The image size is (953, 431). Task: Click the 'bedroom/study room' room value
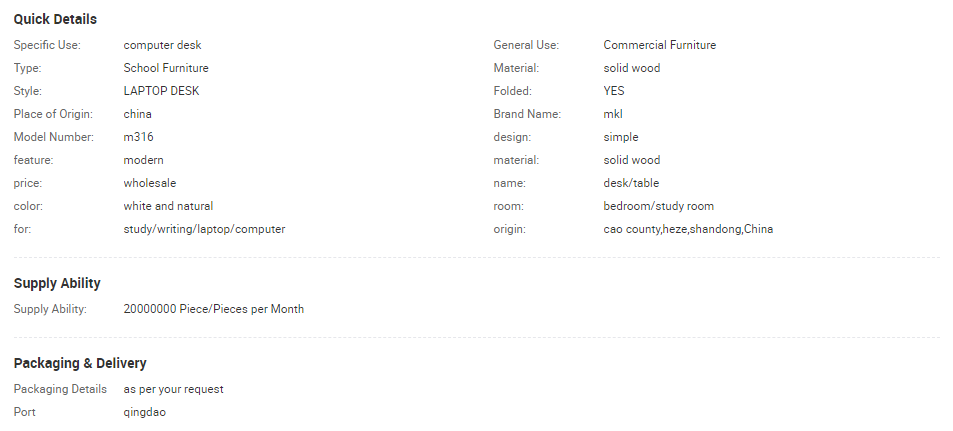[x=658, y=206]
